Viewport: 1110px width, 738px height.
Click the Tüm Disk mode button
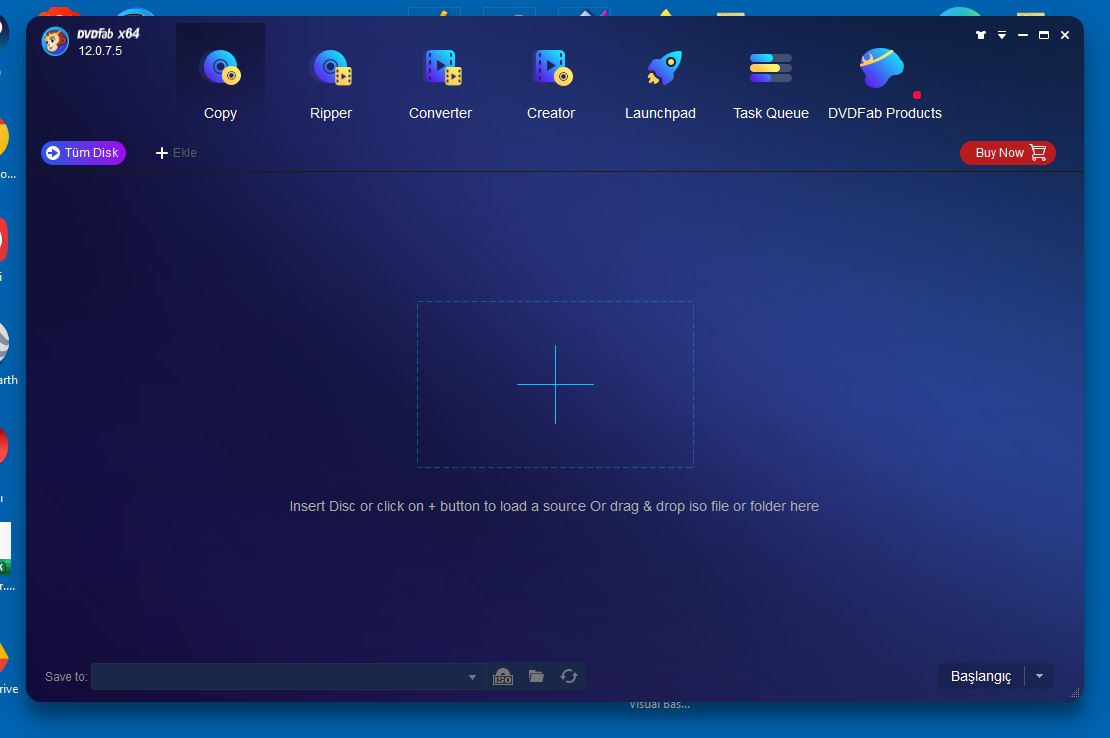pos(84,153)
